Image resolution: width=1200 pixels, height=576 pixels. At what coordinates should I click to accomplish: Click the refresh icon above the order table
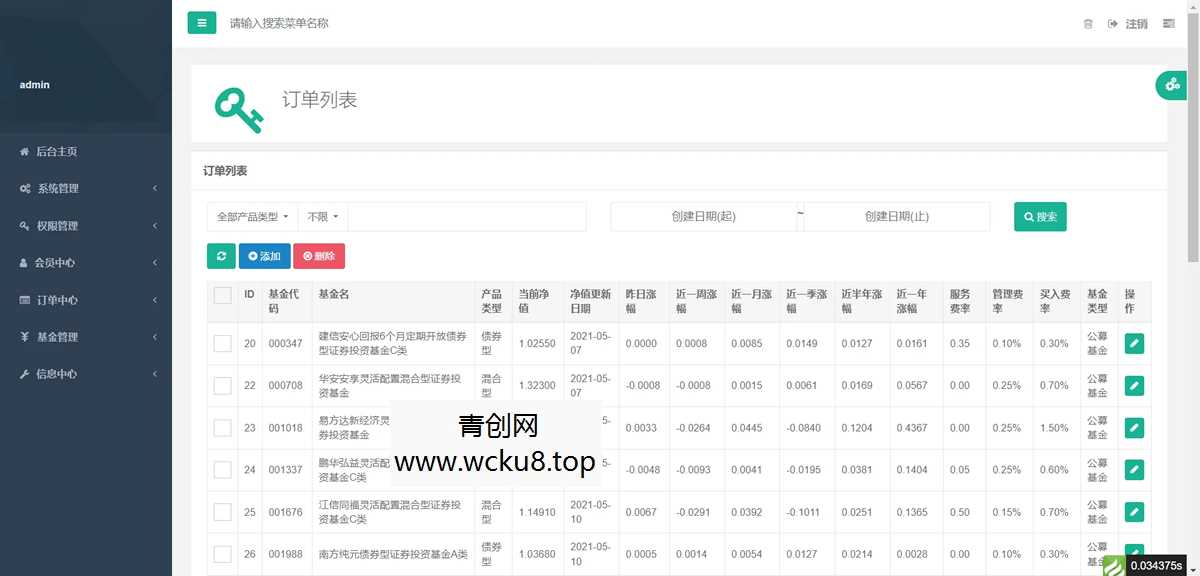point(221,256)
